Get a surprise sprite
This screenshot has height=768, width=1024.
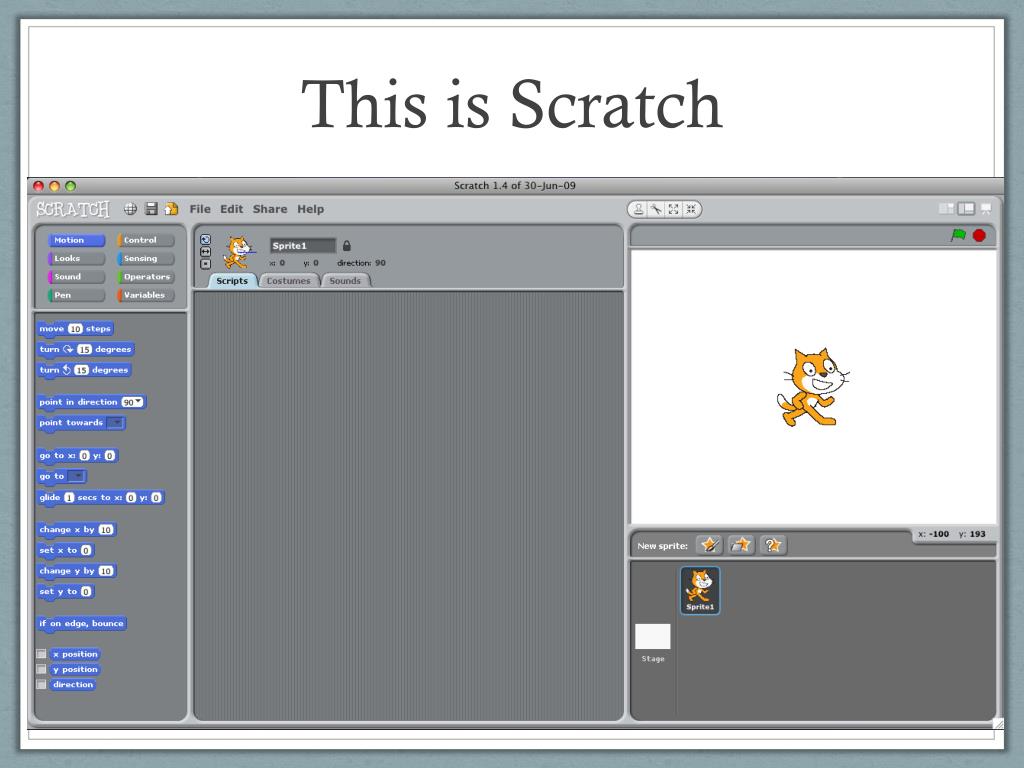click(x=773, y=545)
